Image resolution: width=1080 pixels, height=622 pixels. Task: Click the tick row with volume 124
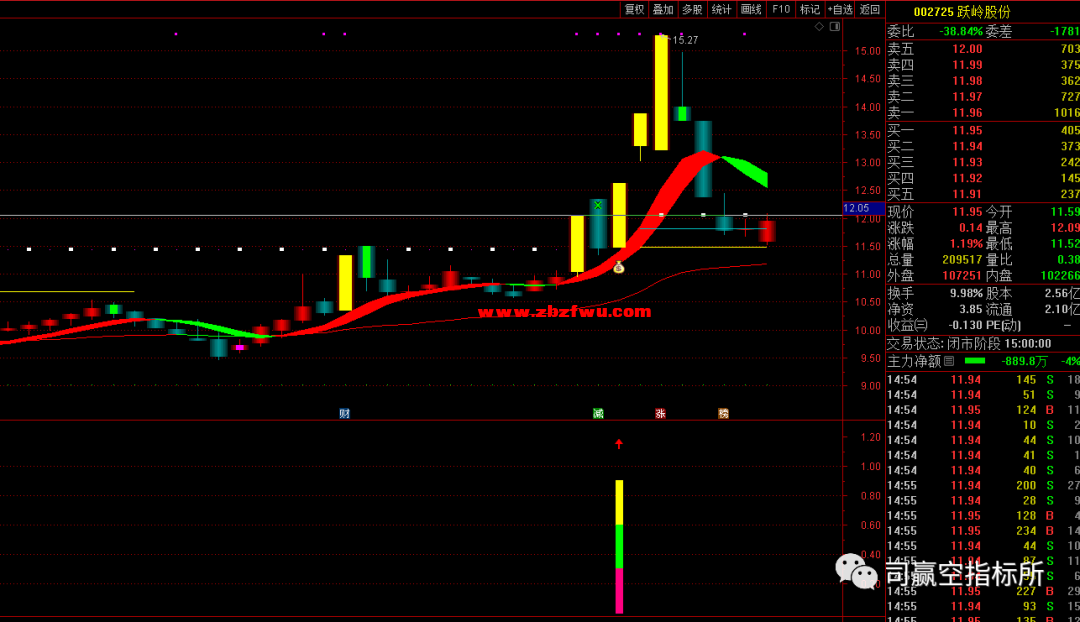(x=983, y=410)
